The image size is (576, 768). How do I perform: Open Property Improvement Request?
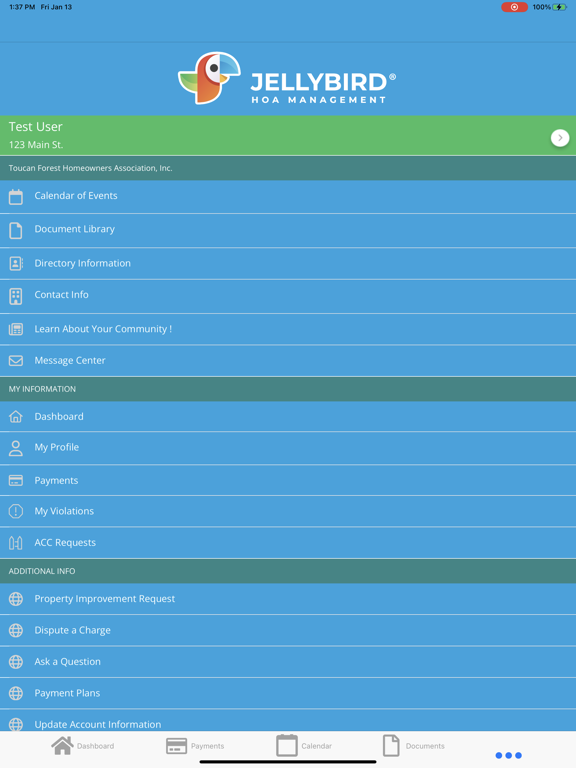tap(288, 599)
